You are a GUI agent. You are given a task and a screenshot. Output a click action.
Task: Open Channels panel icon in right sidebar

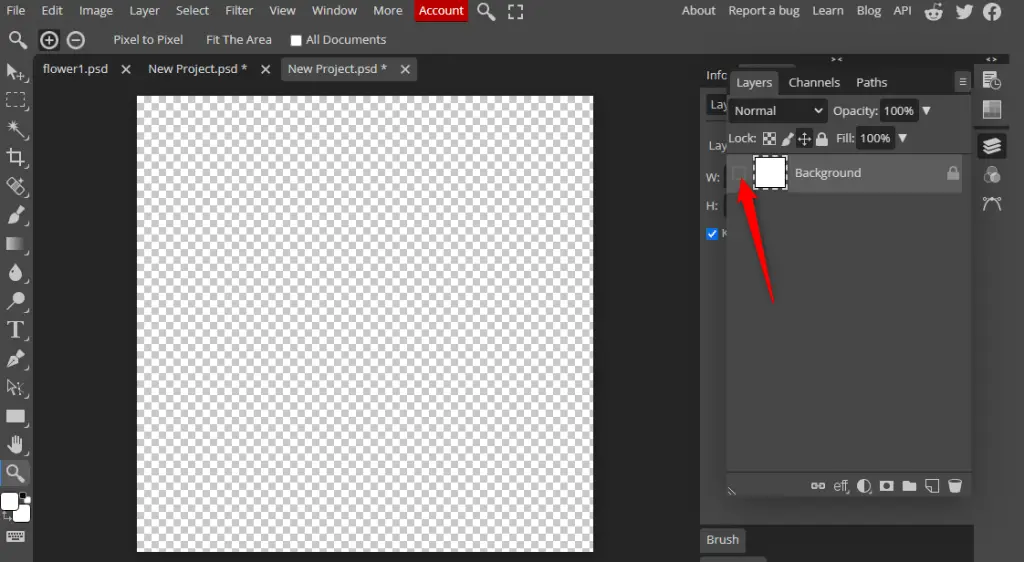click(x=991, y=175)
